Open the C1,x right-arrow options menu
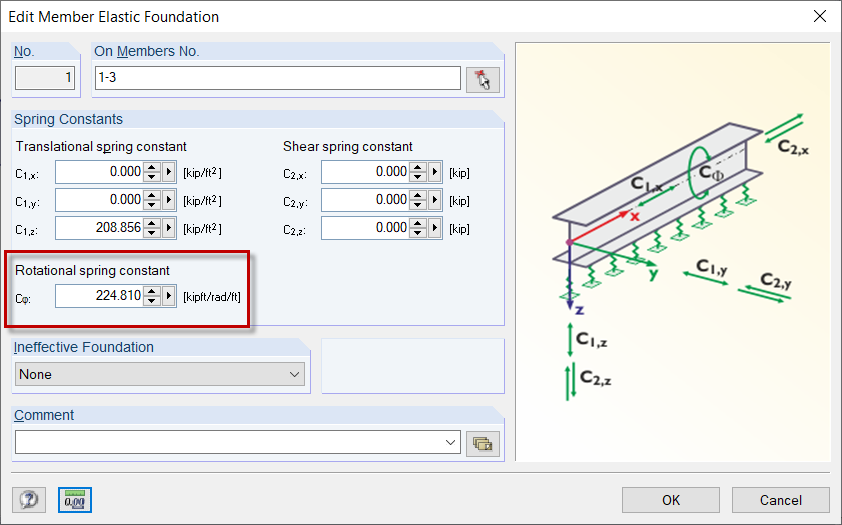The height and width of the screenshot is (525, 842). pyautogui.click(x=169, y=172)
